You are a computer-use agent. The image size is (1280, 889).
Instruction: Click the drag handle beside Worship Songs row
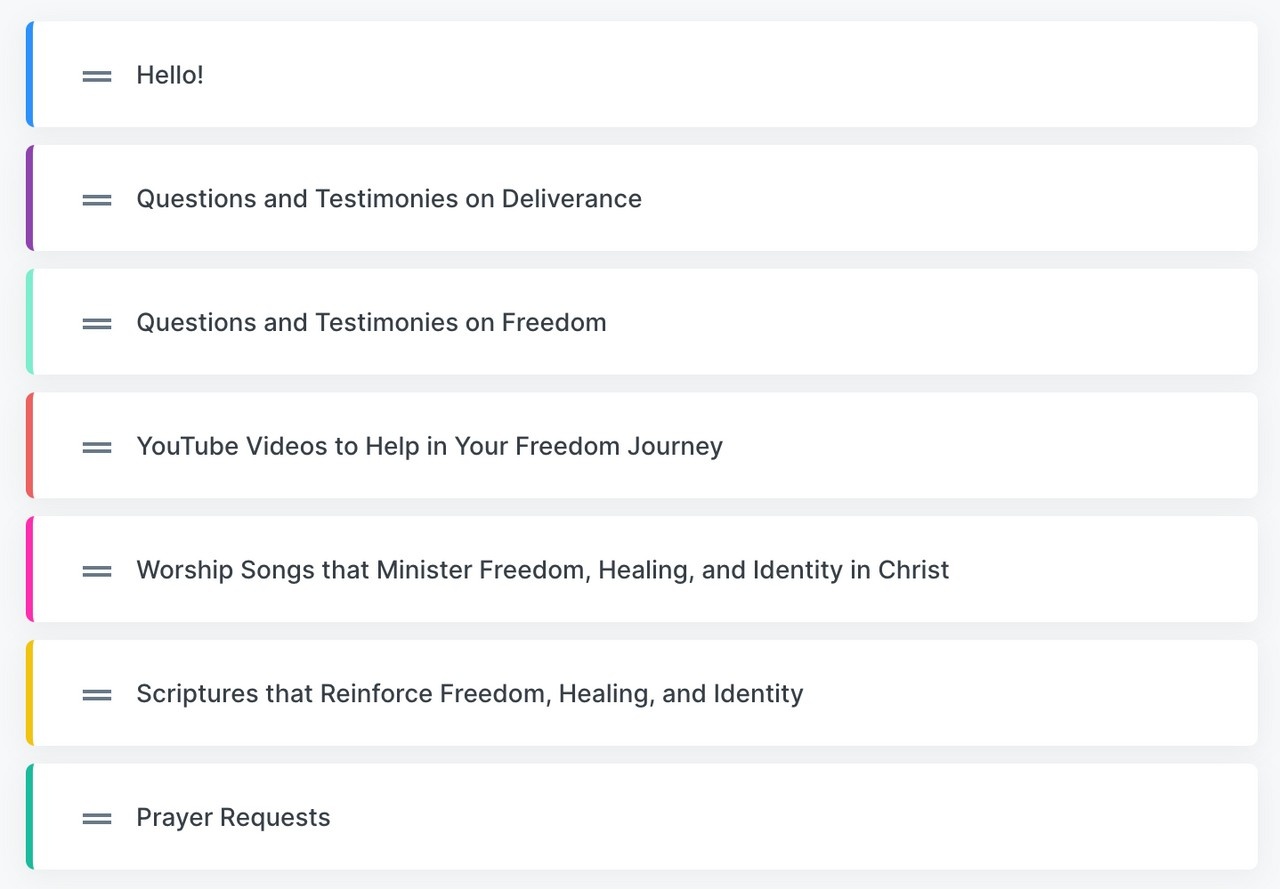click(x=97, y=571)
